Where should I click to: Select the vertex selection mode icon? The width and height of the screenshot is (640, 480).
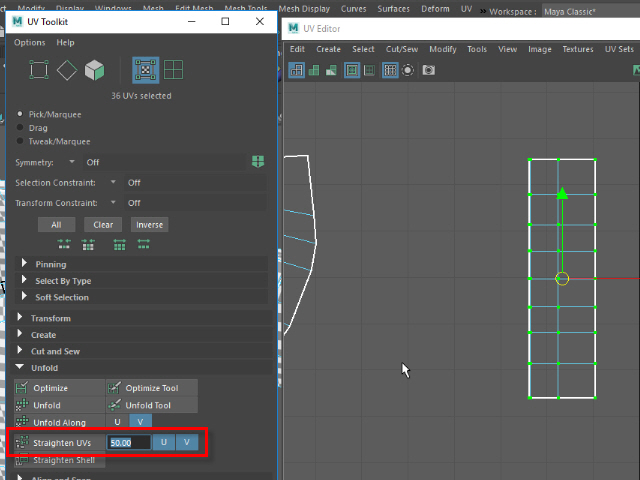coord(39,70)
